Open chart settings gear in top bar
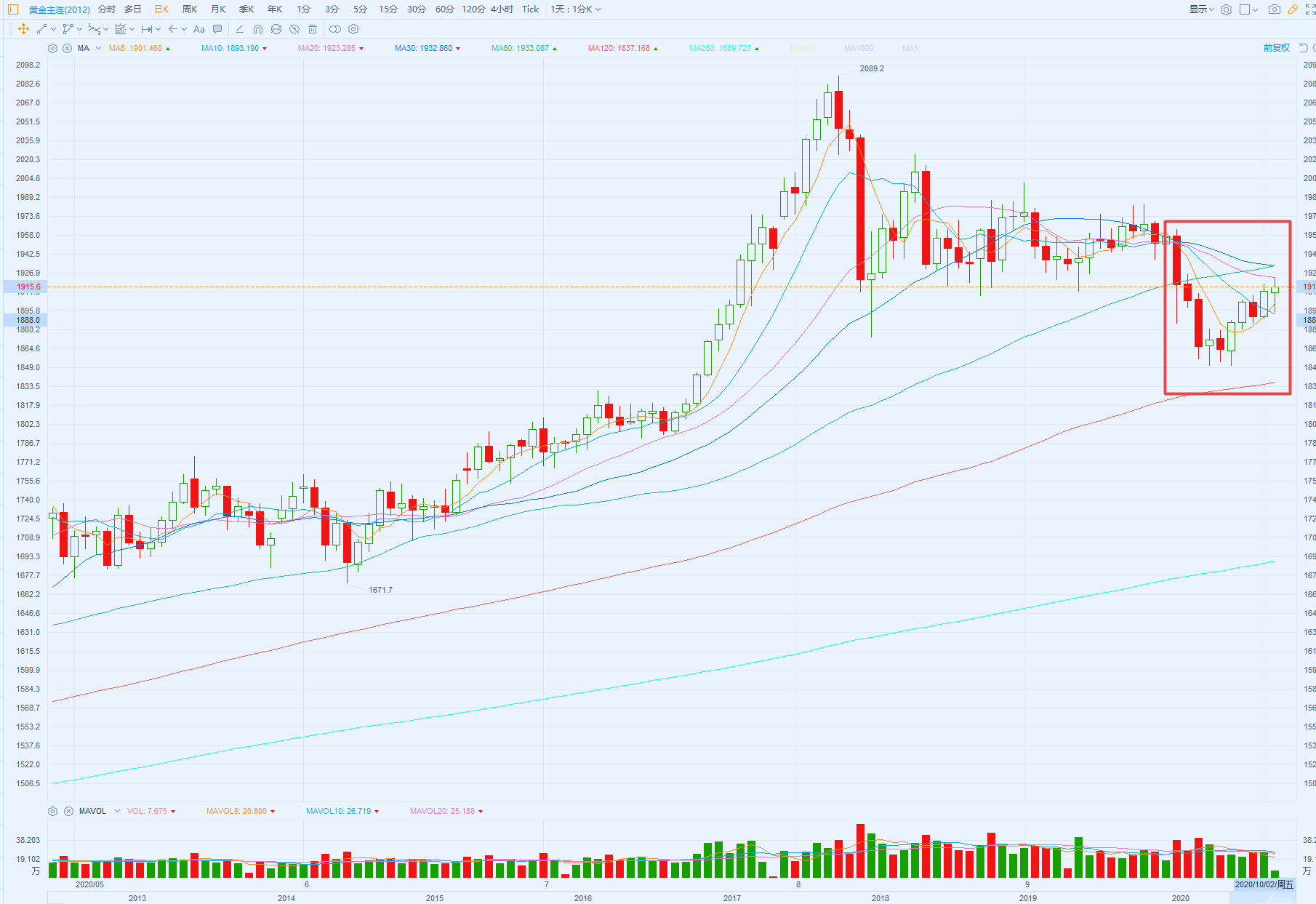This screenshot has height=904, width=1316. [1226, 9]
